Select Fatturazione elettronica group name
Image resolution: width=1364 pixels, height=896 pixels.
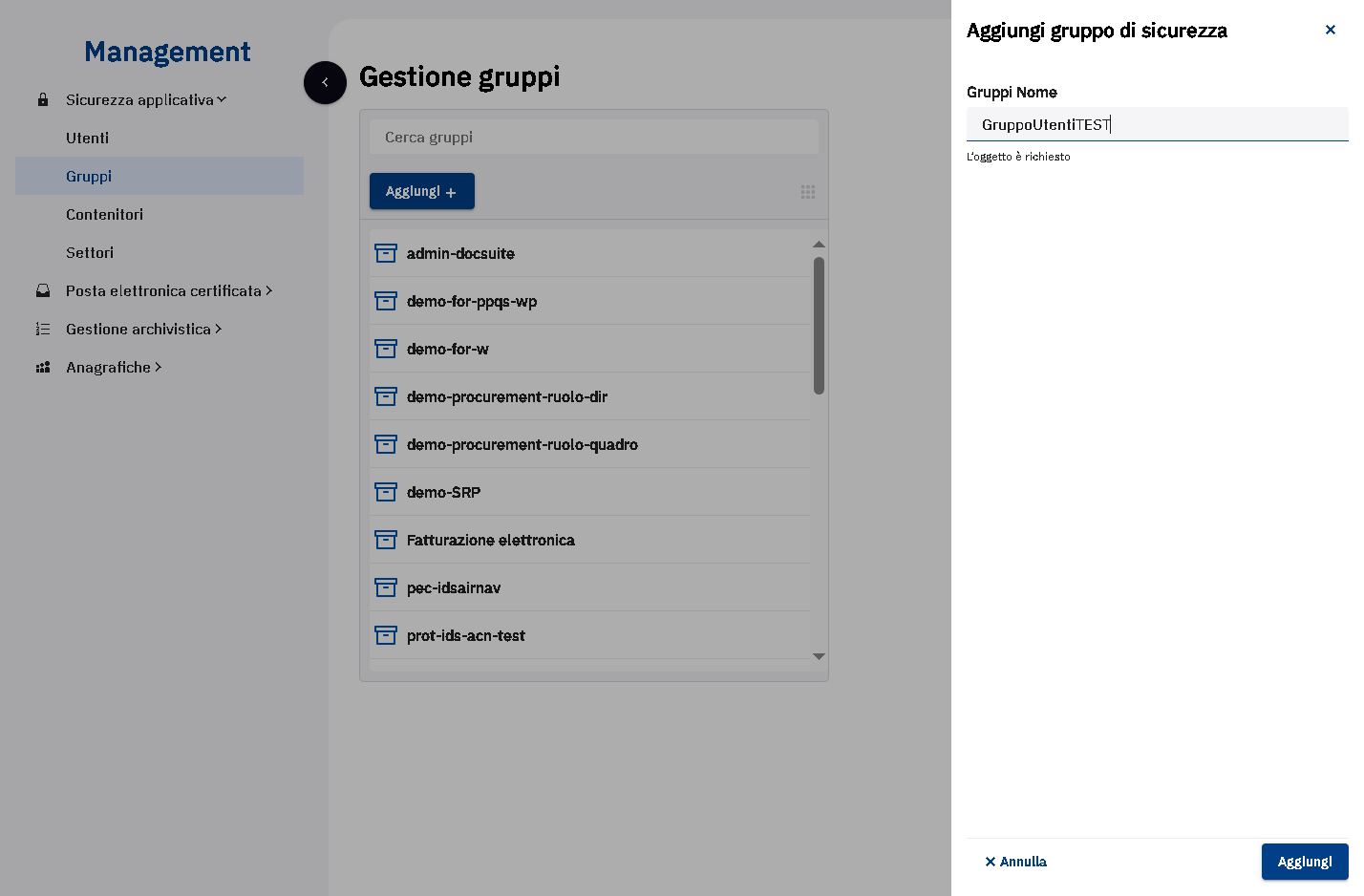click(x=491, y=540)
